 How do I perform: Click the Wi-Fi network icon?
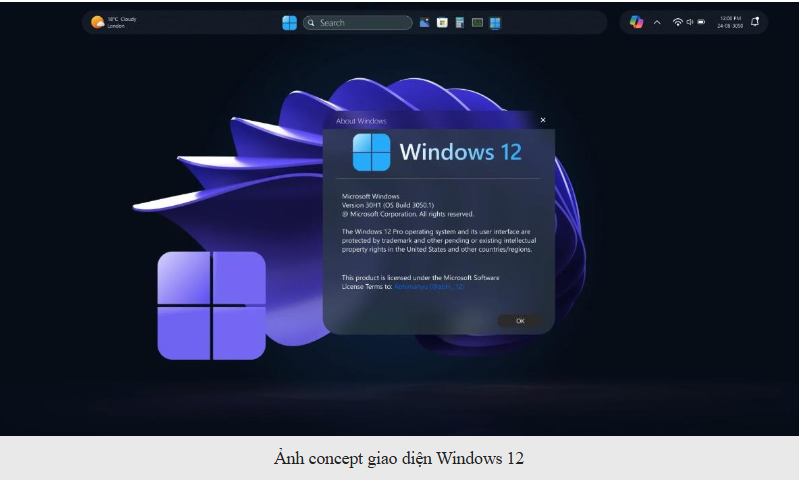[677, 22]
